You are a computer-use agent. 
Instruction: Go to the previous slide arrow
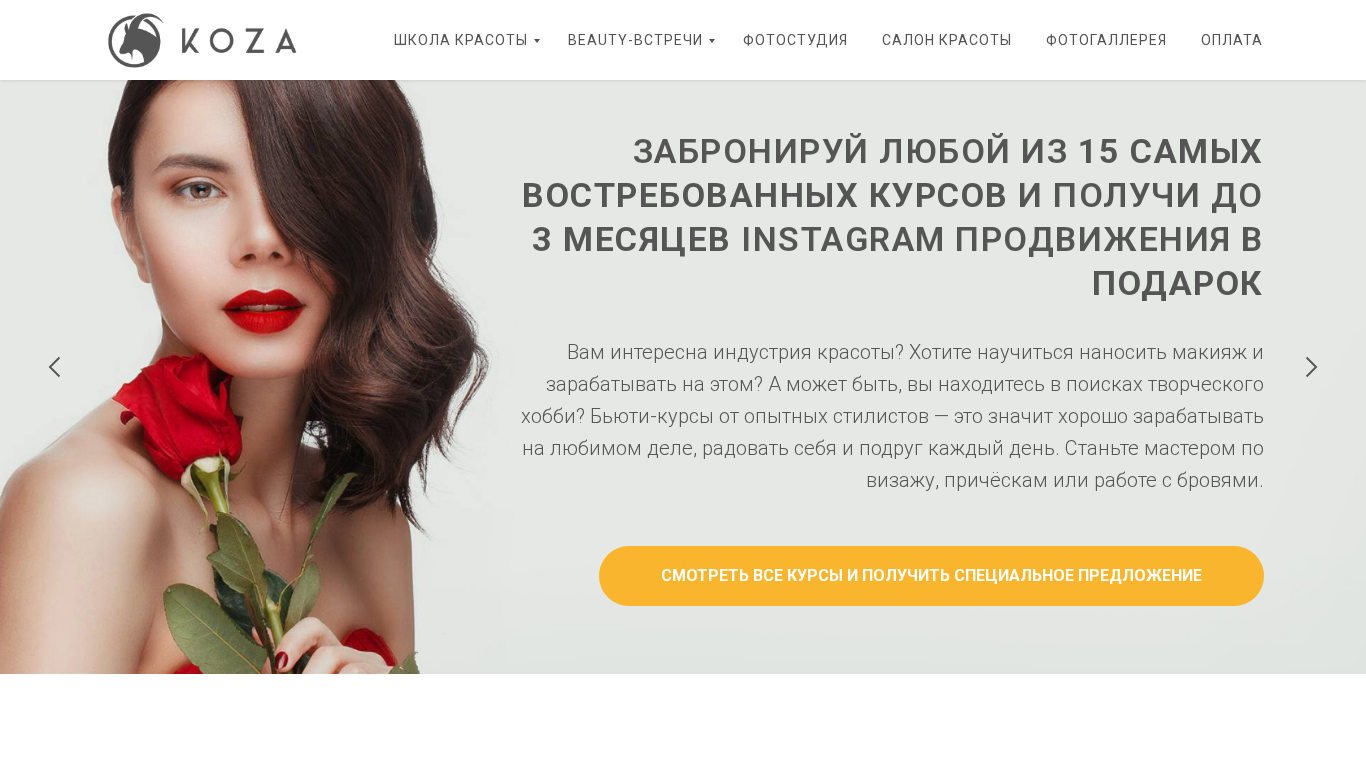55,367
